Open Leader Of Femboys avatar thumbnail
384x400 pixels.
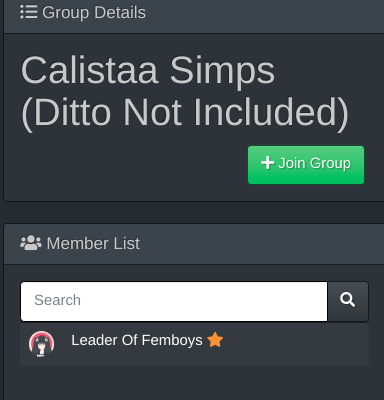(41, 344)
